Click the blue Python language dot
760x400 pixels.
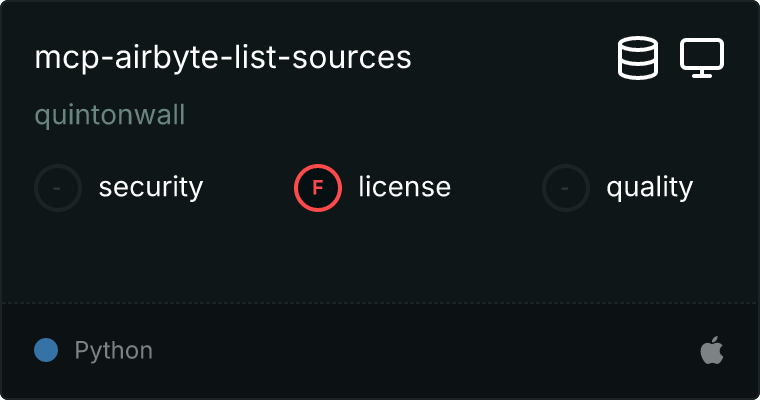coord(46,351)
